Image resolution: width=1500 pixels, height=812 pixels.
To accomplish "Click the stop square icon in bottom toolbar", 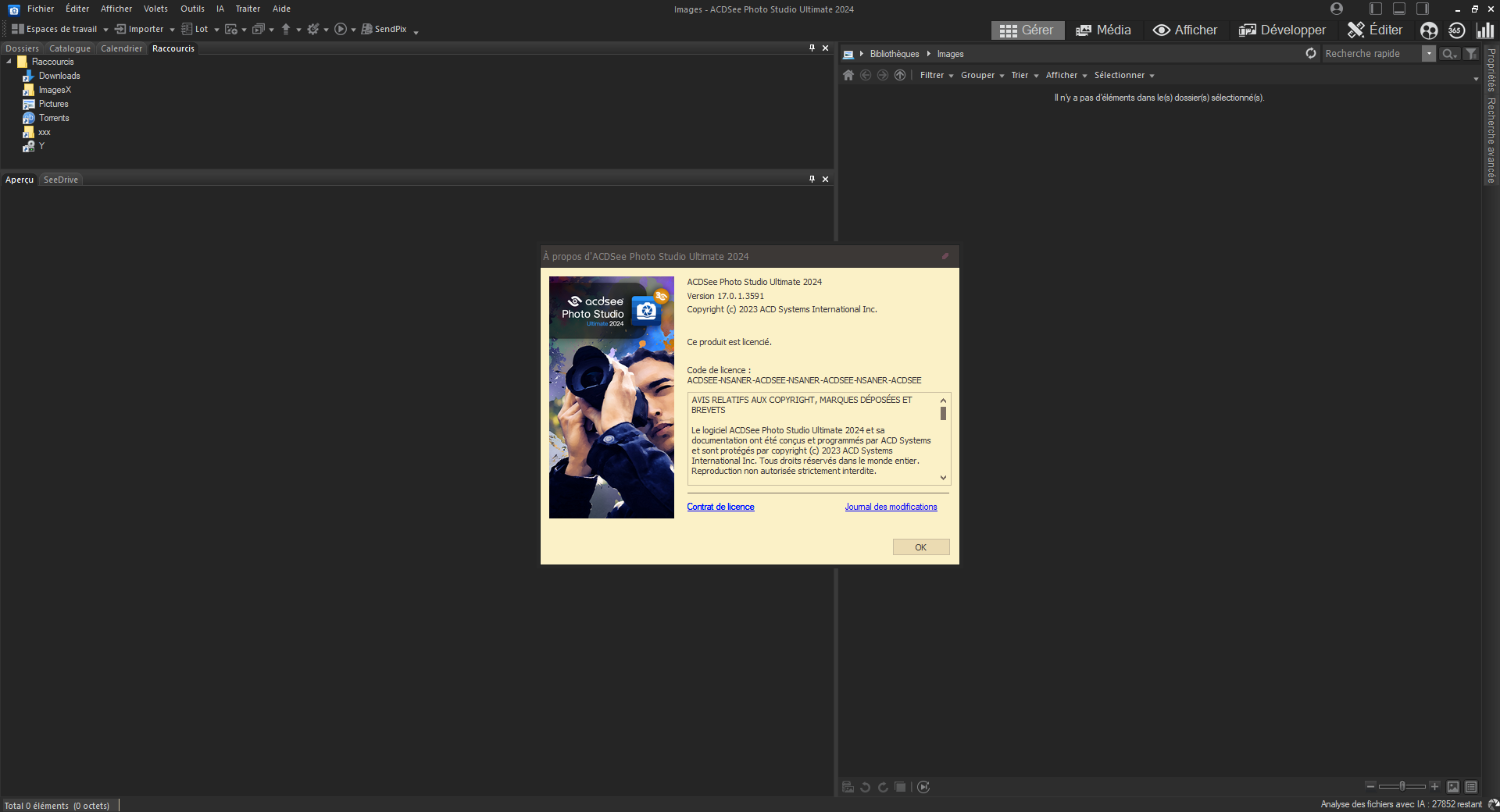I will (x=900, y=787).
